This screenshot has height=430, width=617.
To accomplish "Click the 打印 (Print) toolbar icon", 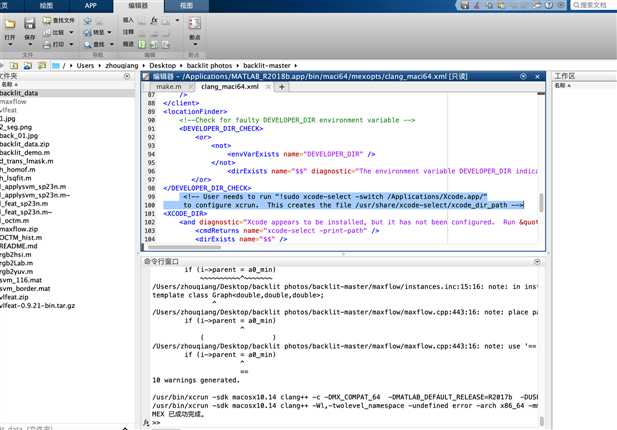I will (x=47, y=44).
